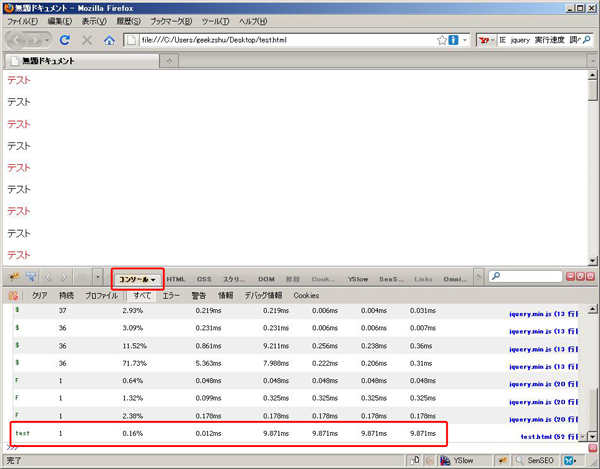Image resolution: width=600 pixels, height=469 pixels.
Task: Click the Stop loading X icon
Action: click(x=87, y=40)
